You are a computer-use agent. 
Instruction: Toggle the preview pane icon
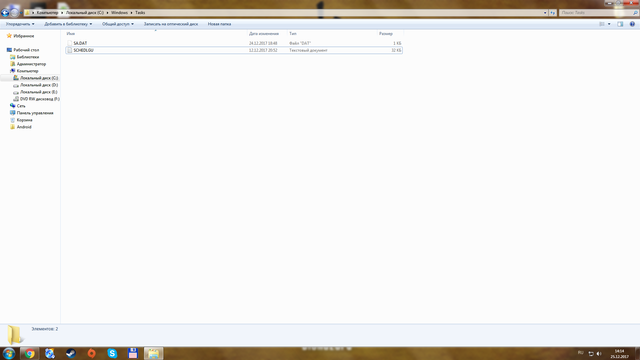pyautogui.click(x=620, y=24)
